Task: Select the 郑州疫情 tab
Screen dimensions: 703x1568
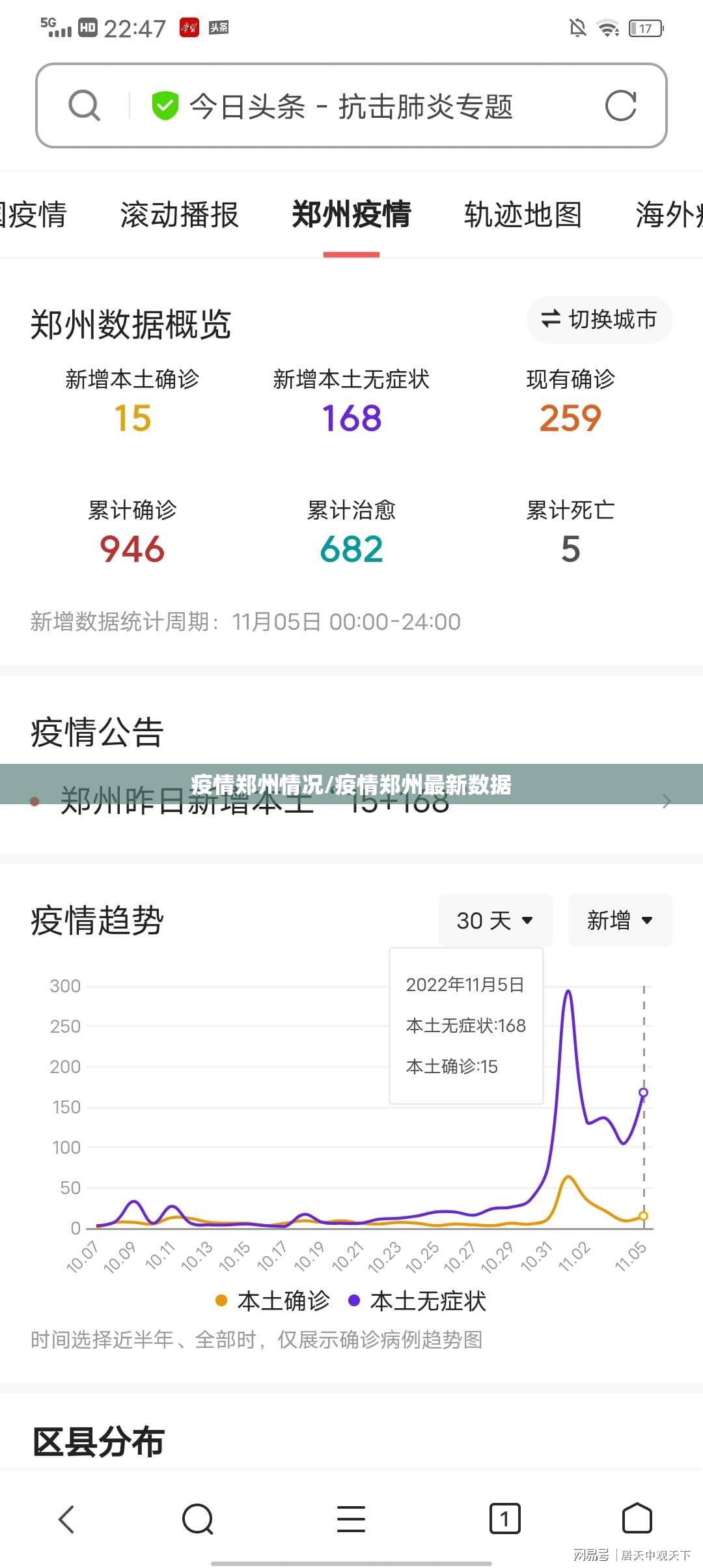Action: click(x=351, y=215)
